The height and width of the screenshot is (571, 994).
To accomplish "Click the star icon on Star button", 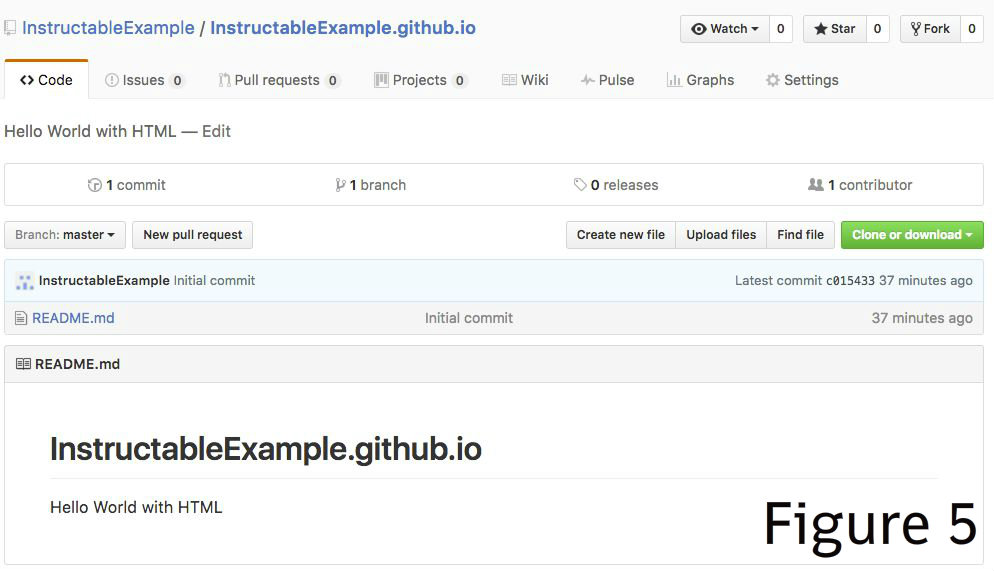I will click(x=820, y=29).
